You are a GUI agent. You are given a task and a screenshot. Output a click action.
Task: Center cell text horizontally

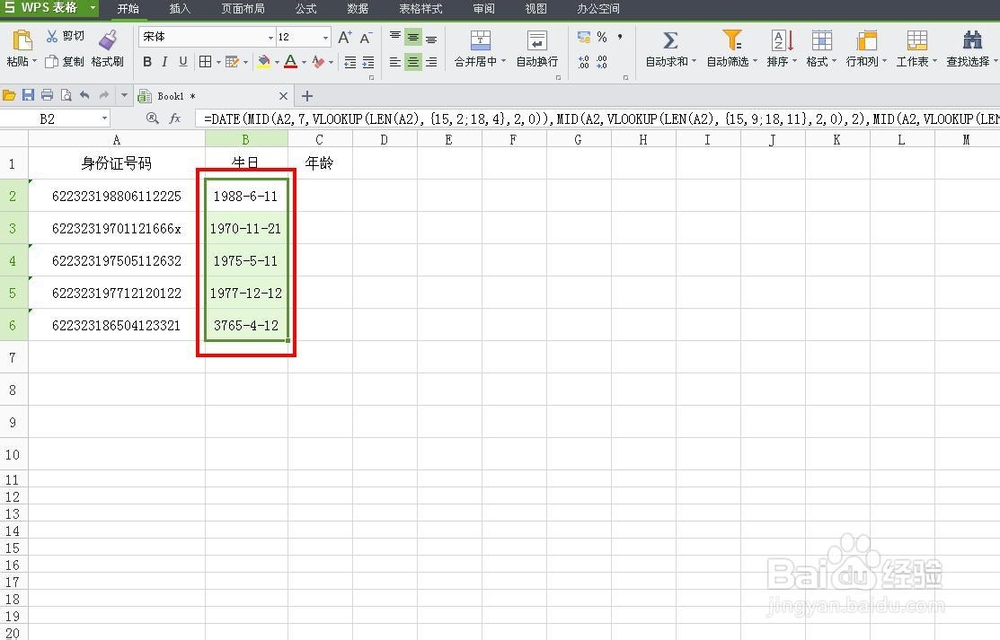[413, 62]
